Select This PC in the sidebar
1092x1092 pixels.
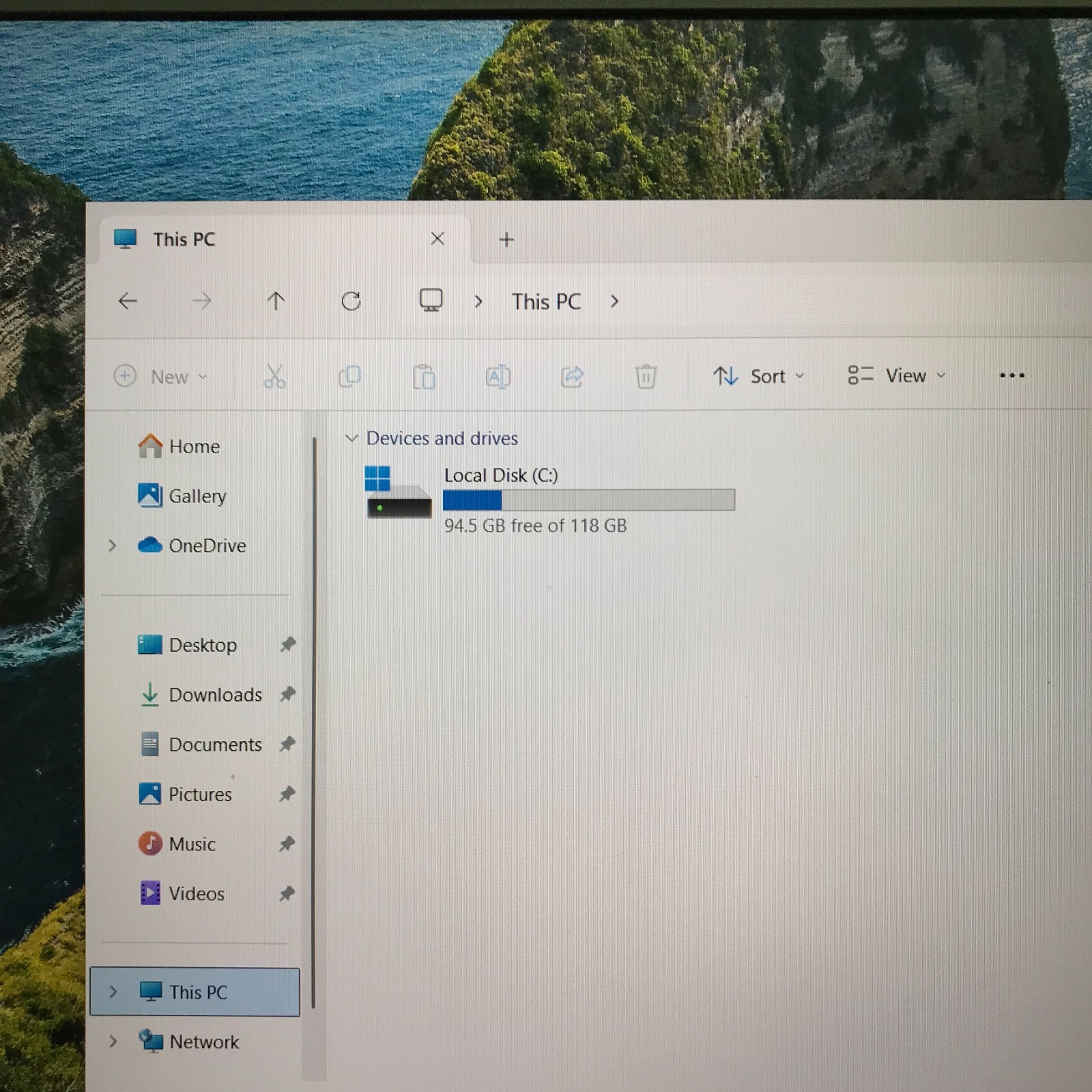point(195,992)
